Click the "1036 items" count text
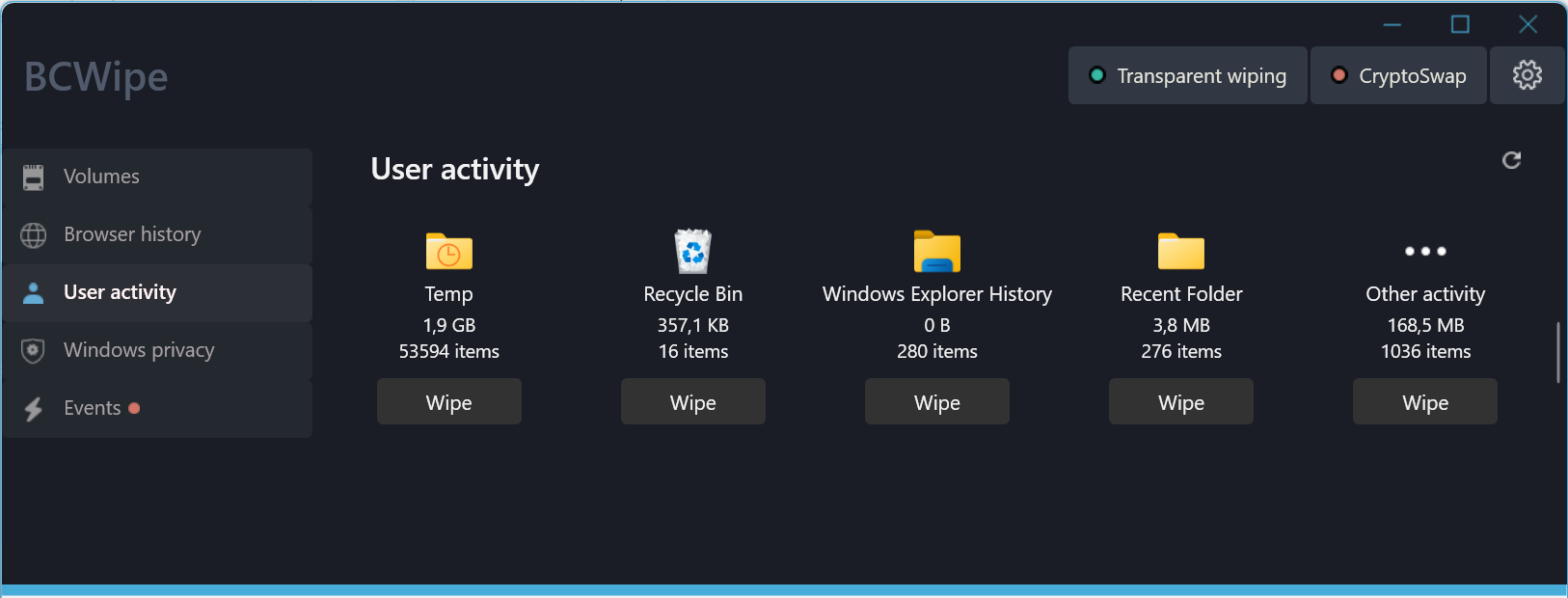The height and width of the screenshot is (598, 1568). click(1425, 351)
